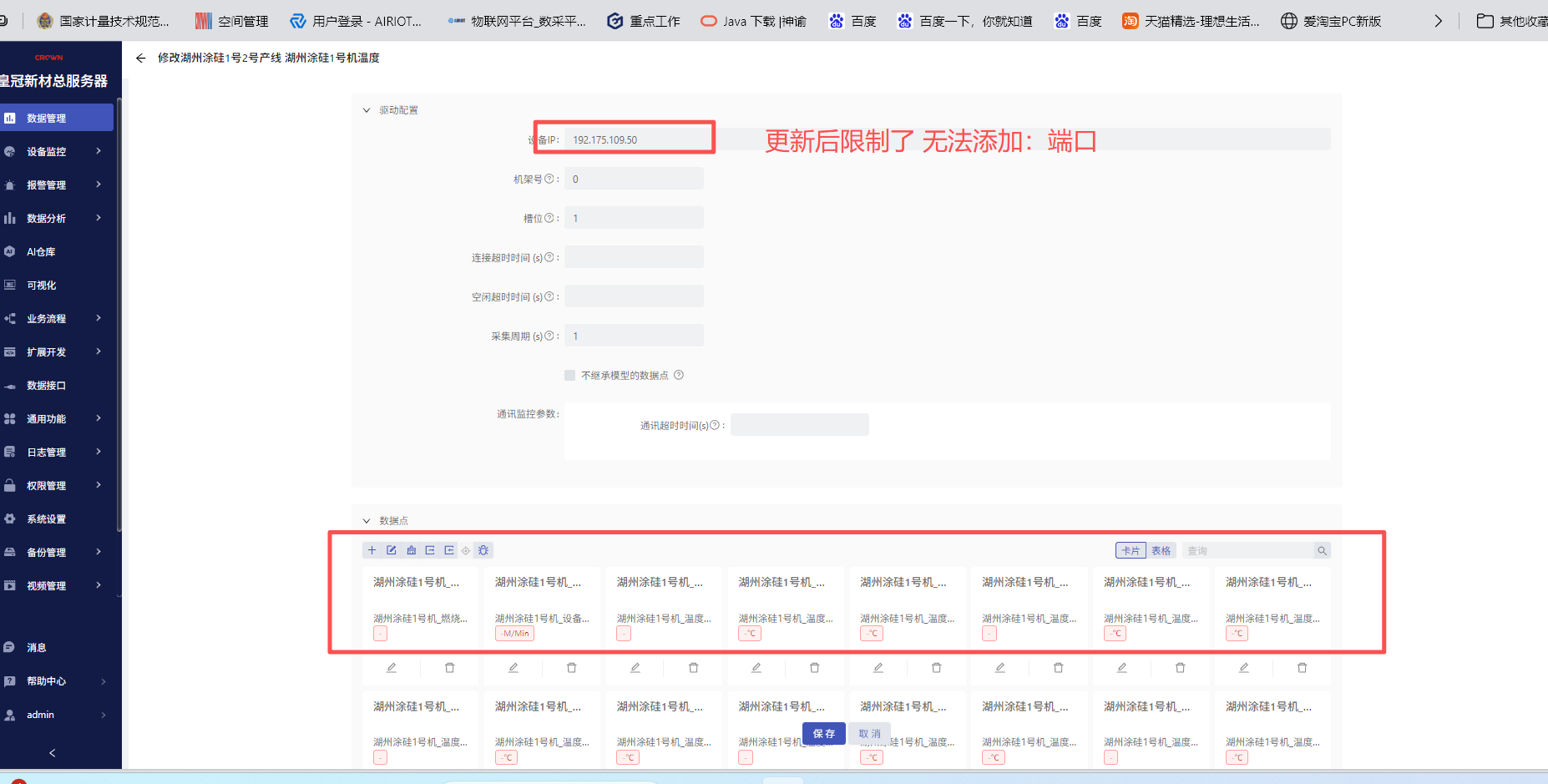This screenshot has height=784, width=1548.
Task: Open the 其他收藏 bookmarks folder
Action: click(x=1511, y=21)
